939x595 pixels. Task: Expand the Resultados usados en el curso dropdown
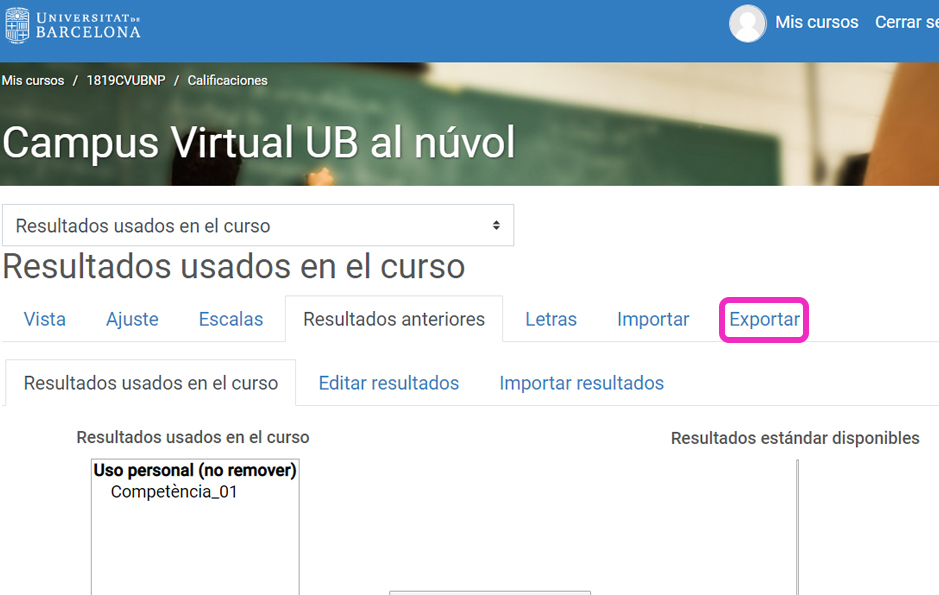[258, 226]
